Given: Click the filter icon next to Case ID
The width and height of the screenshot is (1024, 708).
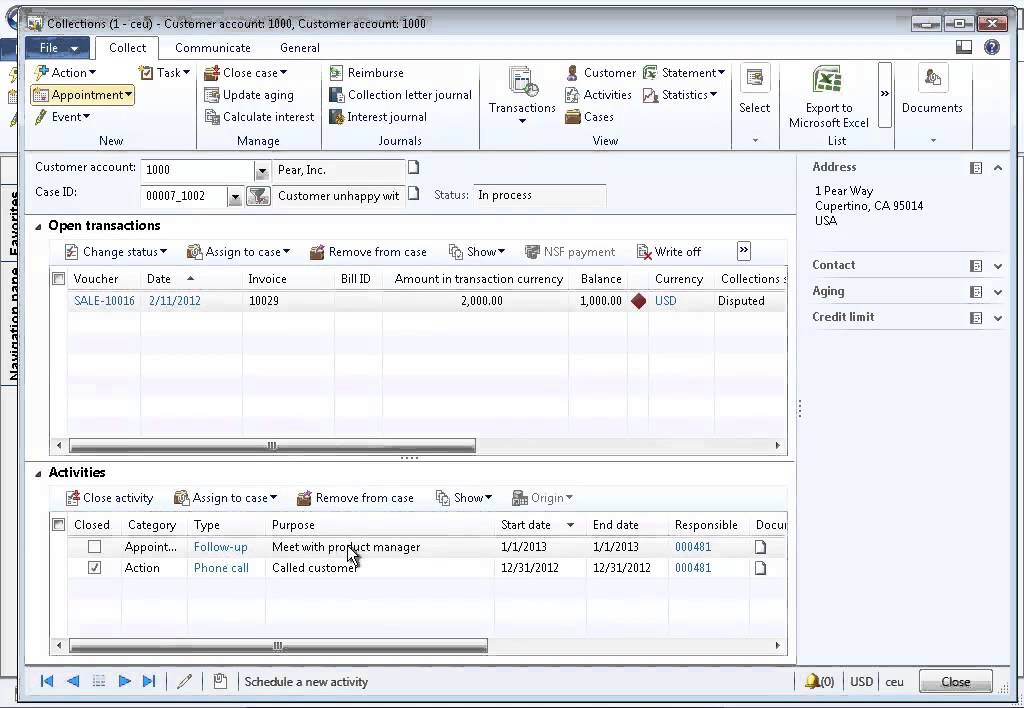Looking at the screenshot, I should coord(258,196).
